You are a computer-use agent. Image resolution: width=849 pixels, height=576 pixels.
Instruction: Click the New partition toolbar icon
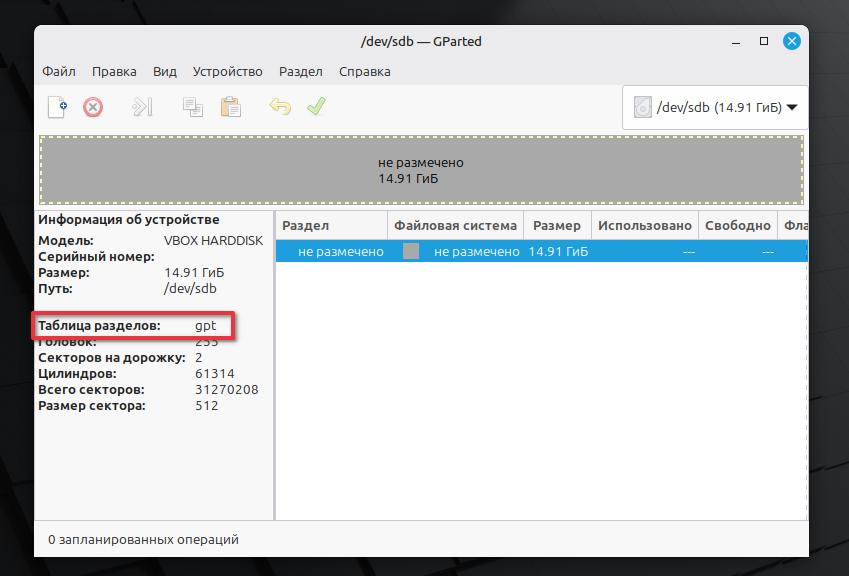tap(57, 107)
